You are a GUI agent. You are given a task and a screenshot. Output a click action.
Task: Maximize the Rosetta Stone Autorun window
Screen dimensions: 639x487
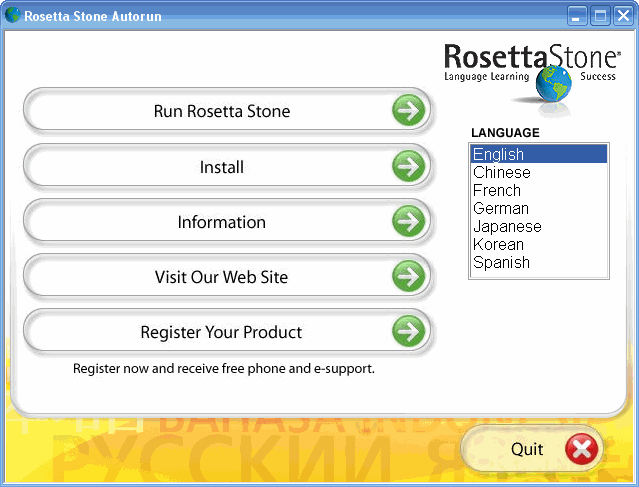[x=600, y=16]
